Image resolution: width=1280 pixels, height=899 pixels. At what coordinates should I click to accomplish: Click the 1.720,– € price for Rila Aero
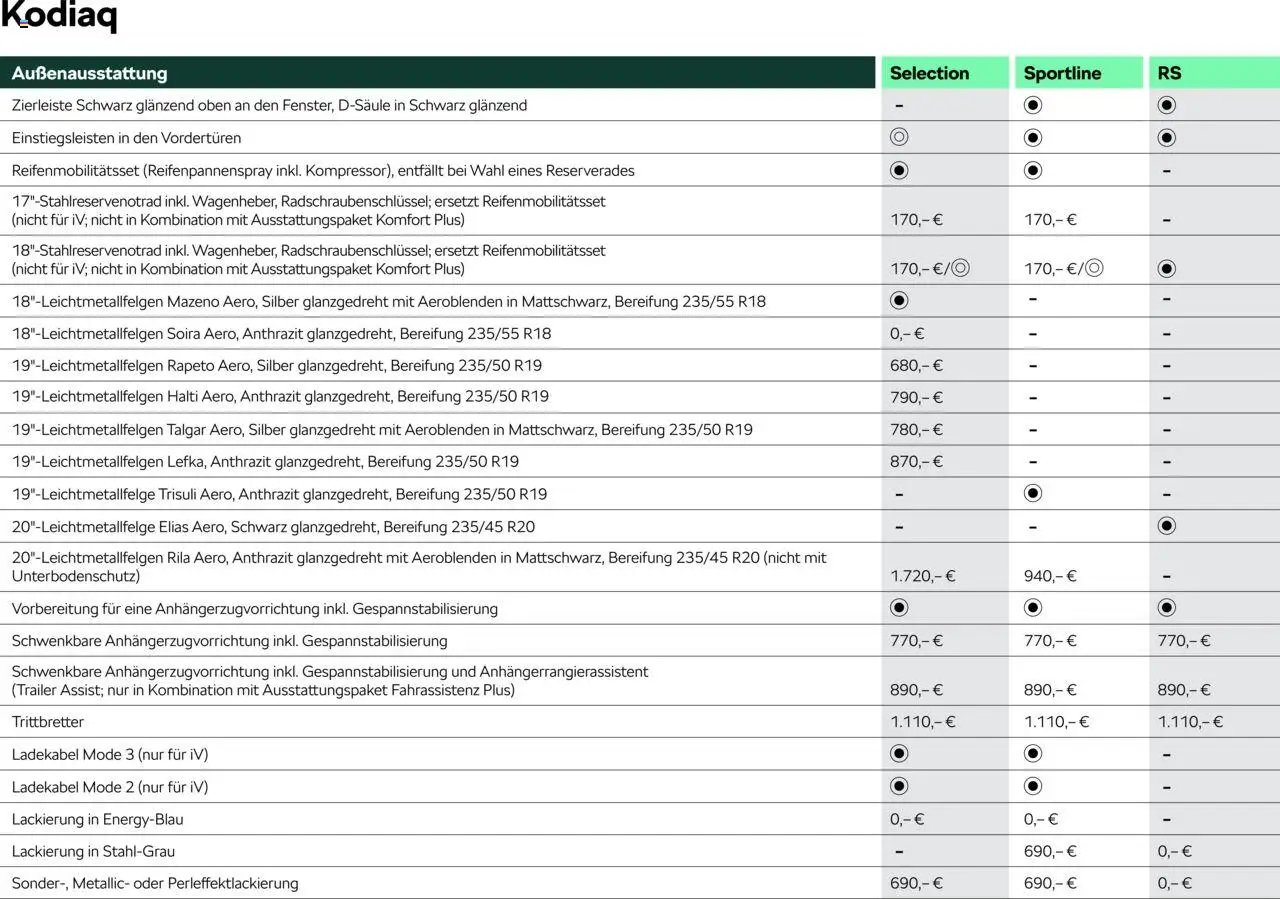[923, 576]
